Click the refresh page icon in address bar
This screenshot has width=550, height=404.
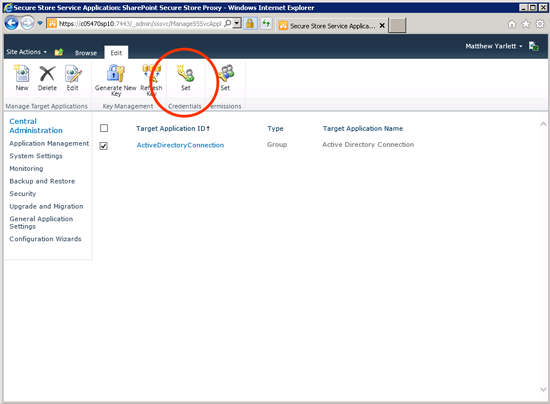tap(266, 23)
